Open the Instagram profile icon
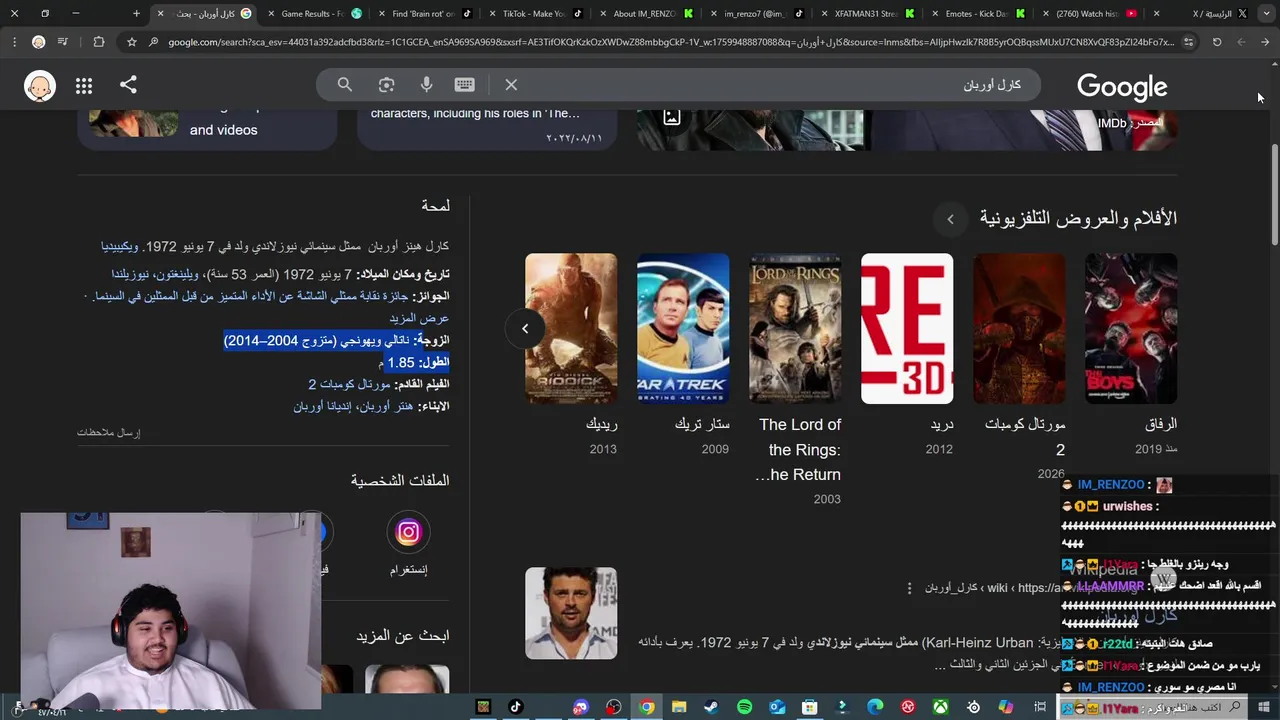This screenshot has width=1280, height=720. point(408,533)
